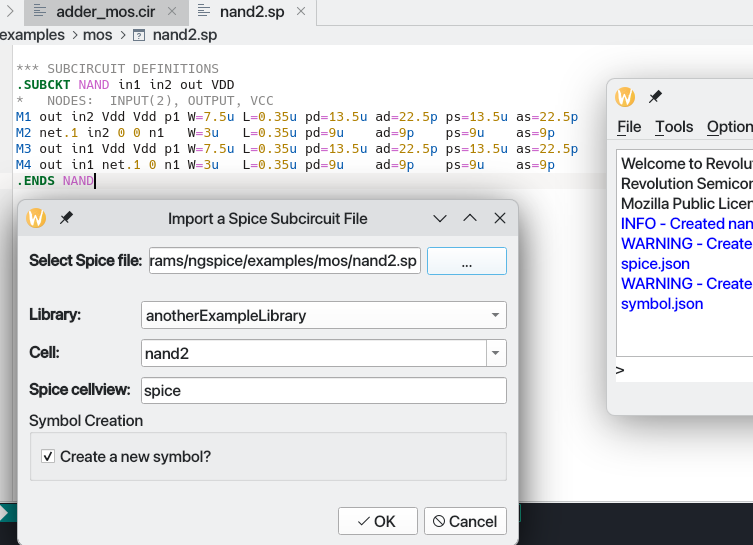Click the Revolution EDA logo in the import dialog
753x545 pixels.
pyautogui.click(x=36, y=218)
